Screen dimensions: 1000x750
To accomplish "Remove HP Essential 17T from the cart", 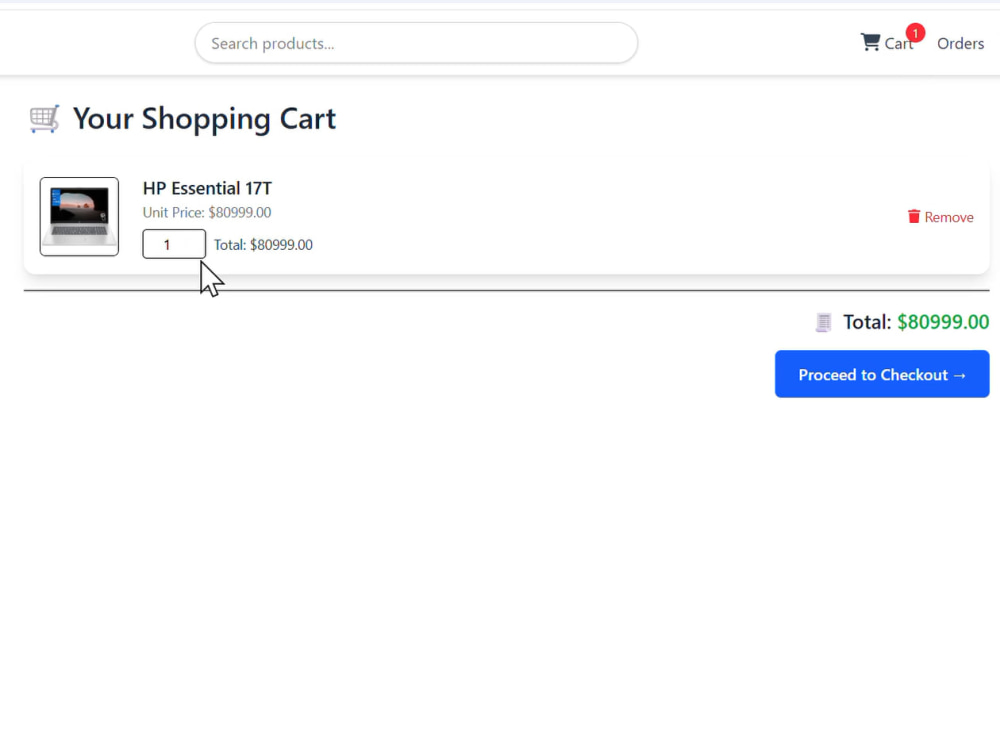I will (x=941, y=217).
